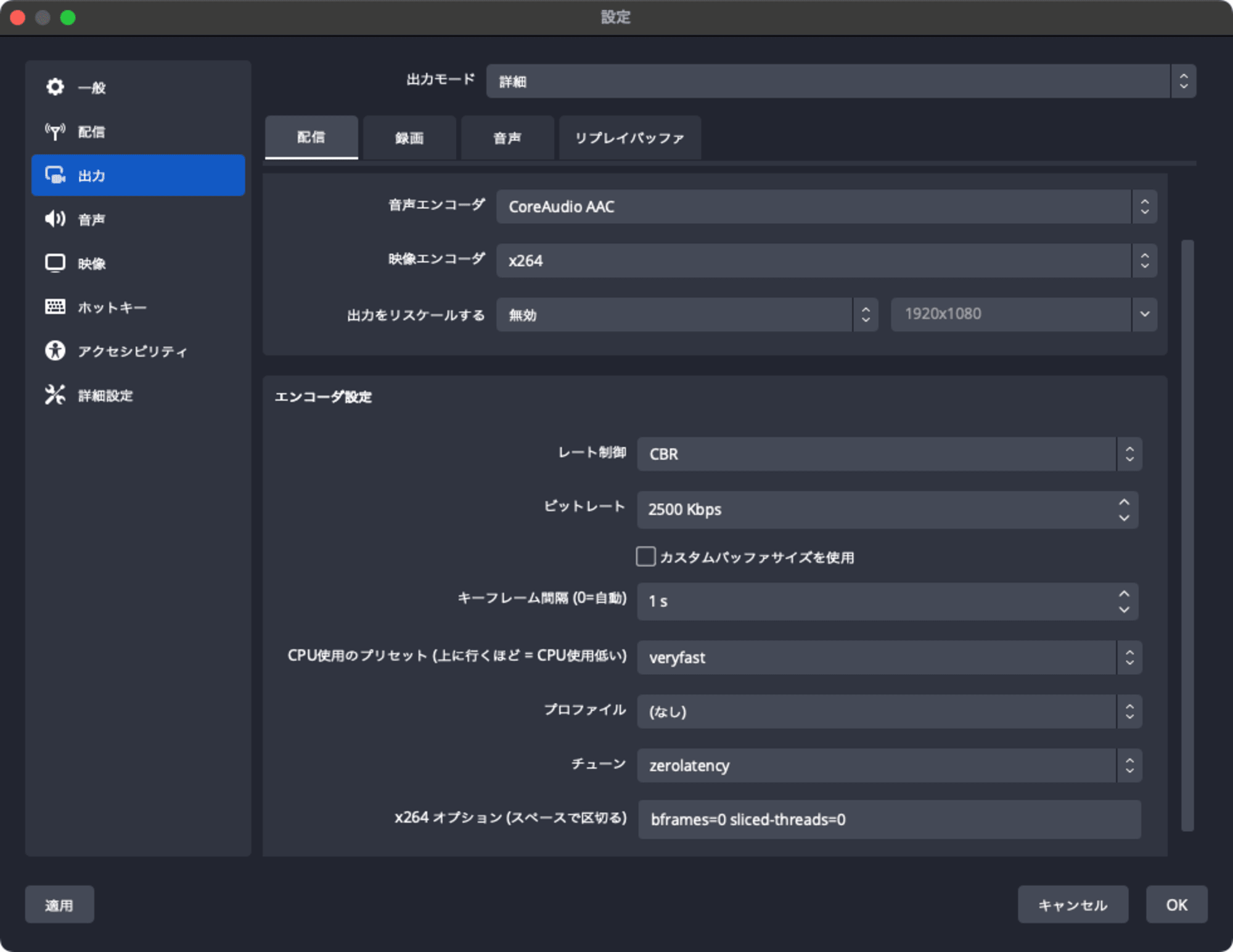The height and width of the screenshot is (952, 1233).
Task: Click the エンコーダ設定 section heading
Action: (x=323, y=397)
